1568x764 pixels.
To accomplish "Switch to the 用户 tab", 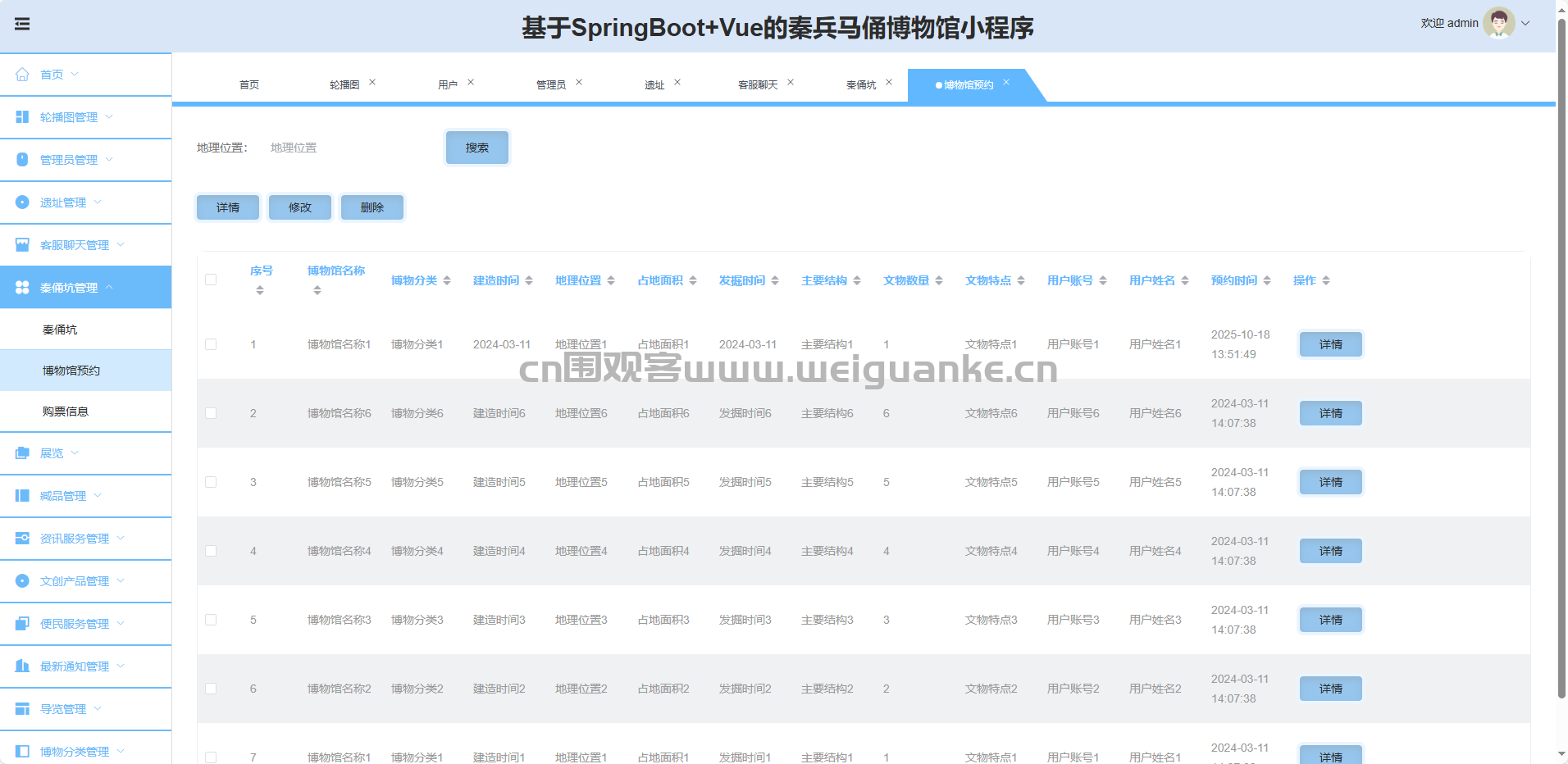I will pyautogui.click(x=447, y=85).
